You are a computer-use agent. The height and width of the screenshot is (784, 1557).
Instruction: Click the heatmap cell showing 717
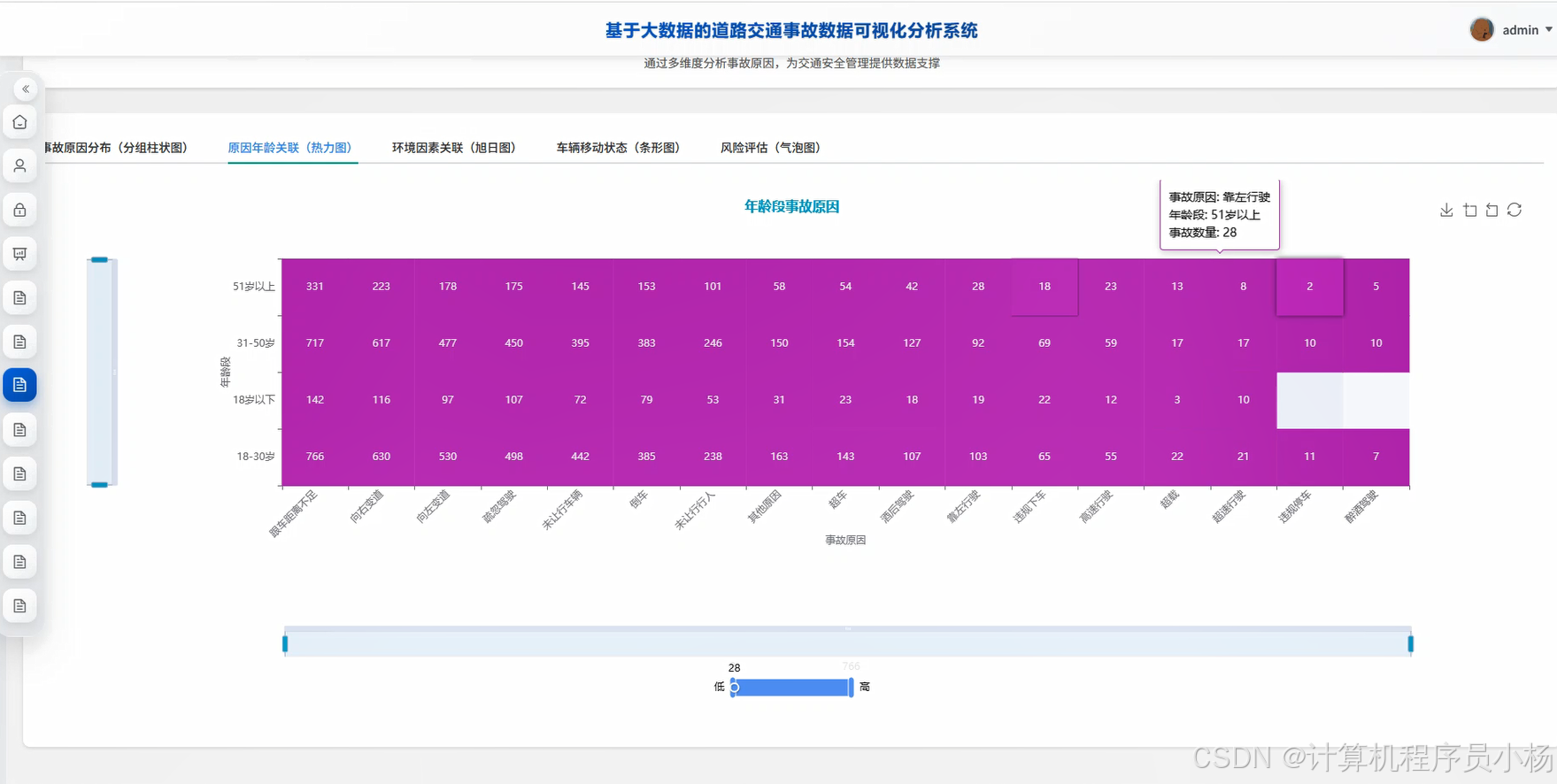(315, 343)
